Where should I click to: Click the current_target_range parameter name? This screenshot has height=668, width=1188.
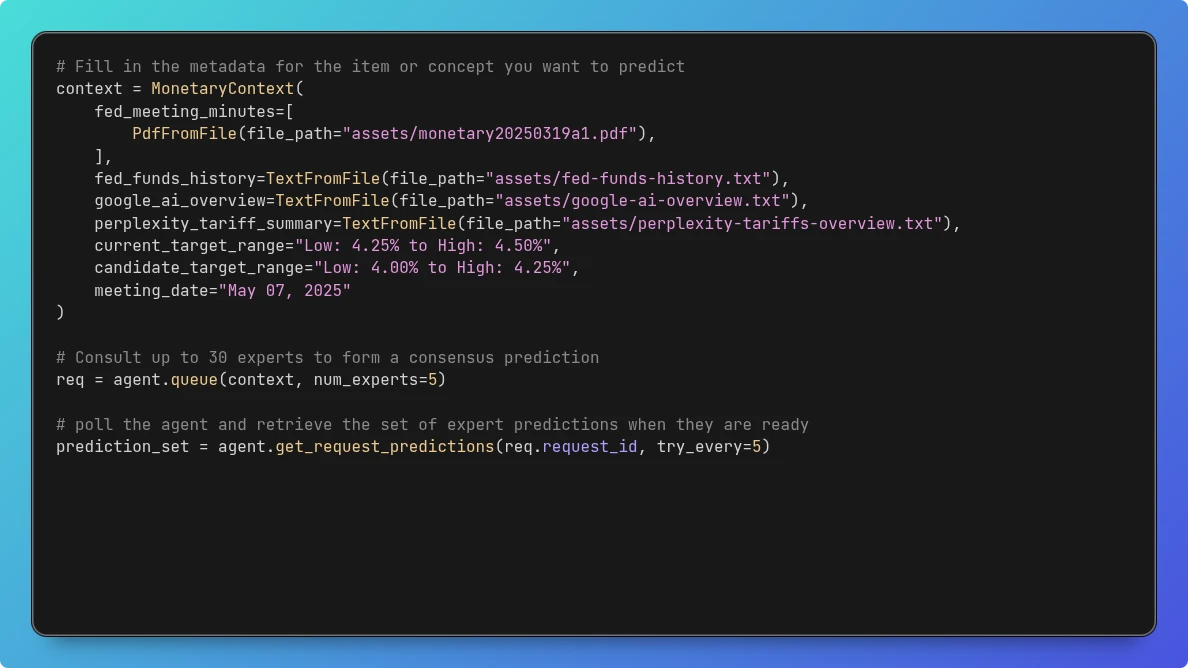pyautogui.click(x=185, y=245)
